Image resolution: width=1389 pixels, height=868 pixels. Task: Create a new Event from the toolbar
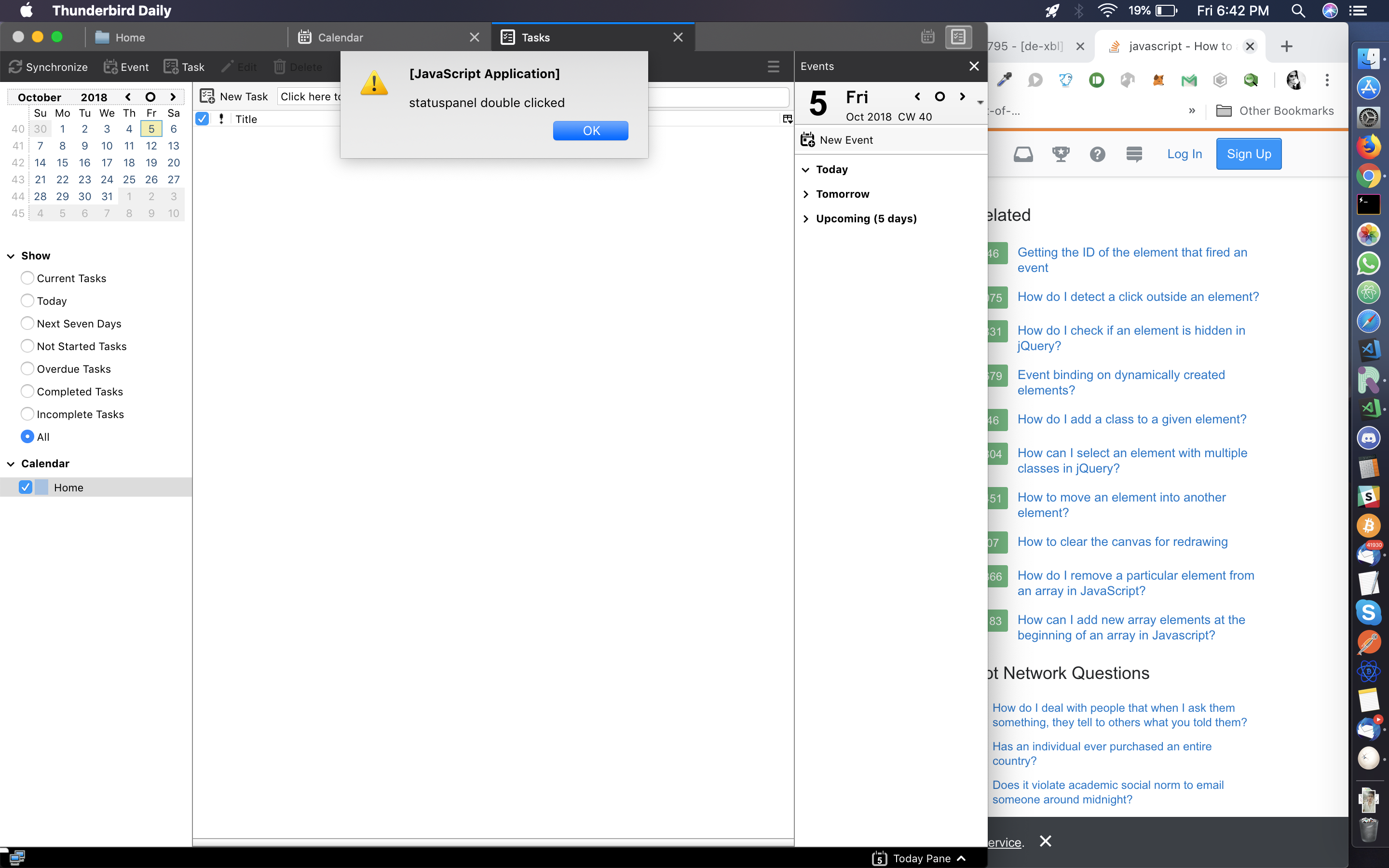(126, 67)
